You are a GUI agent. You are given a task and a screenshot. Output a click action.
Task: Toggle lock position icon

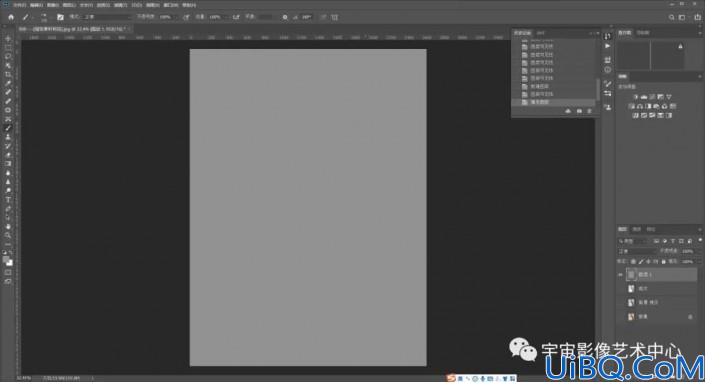click(x=648, y=261)
